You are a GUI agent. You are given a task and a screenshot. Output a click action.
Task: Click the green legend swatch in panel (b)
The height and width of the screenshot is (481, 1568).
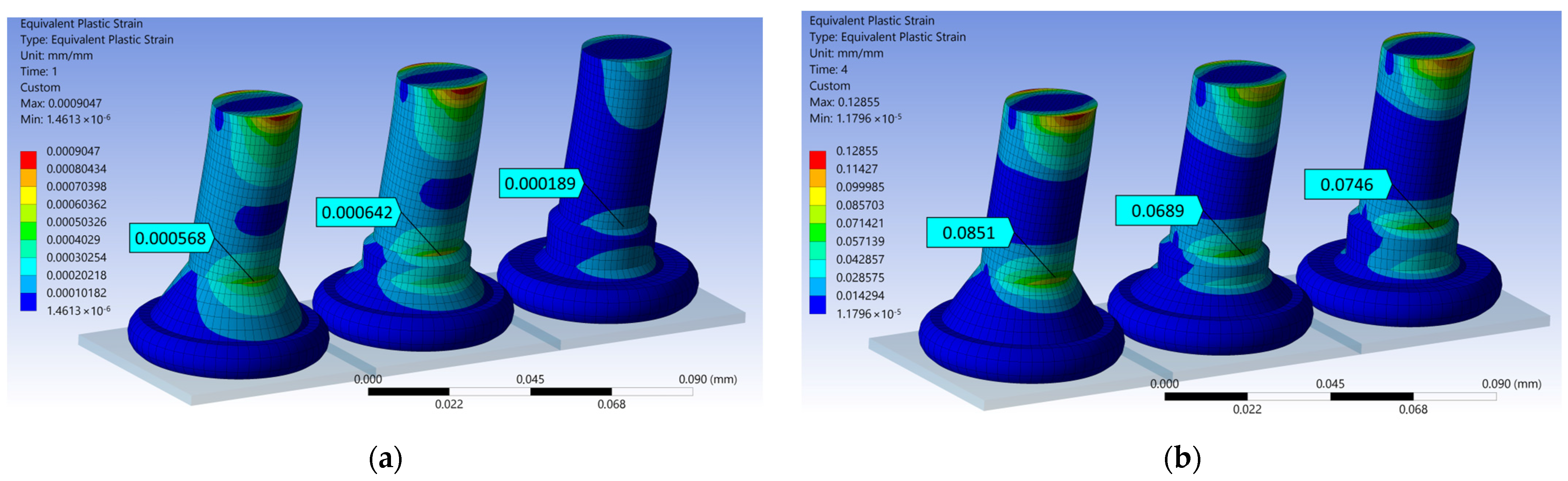817,232
